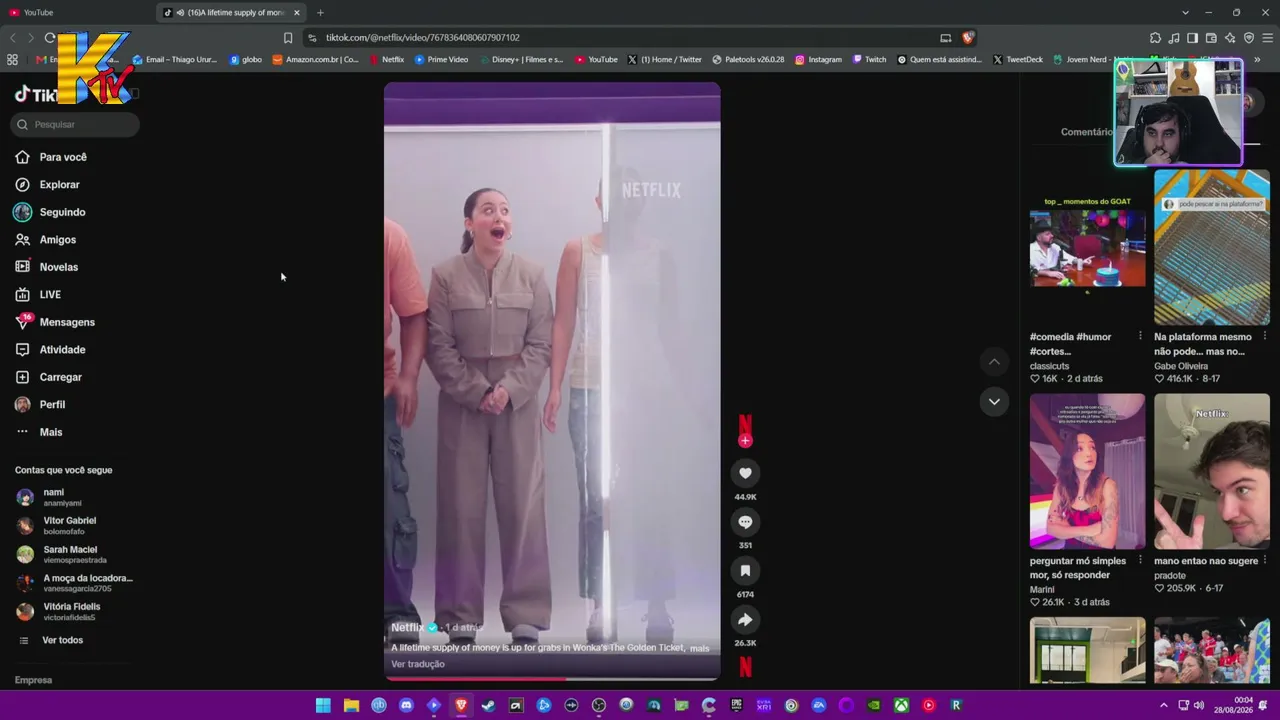This screenshot has width=1280, height=720.
Task: Follow Netflix with the red plus badge
Action: pos(745,441)
